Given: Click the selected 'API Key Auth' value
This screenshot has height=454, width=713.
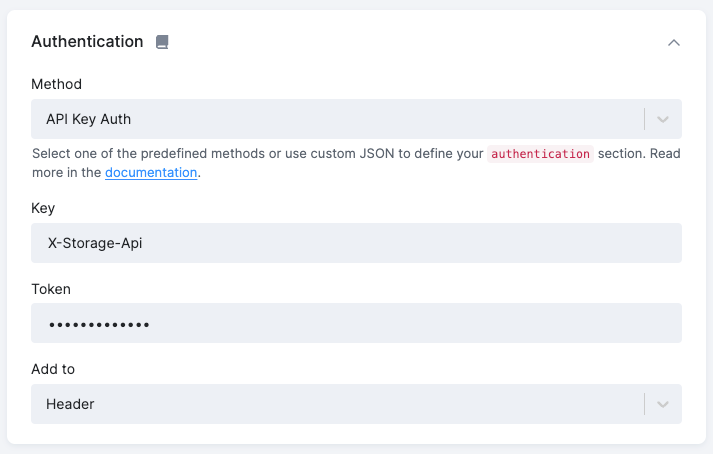Looking at the screenshot, I should click(89, 119).
